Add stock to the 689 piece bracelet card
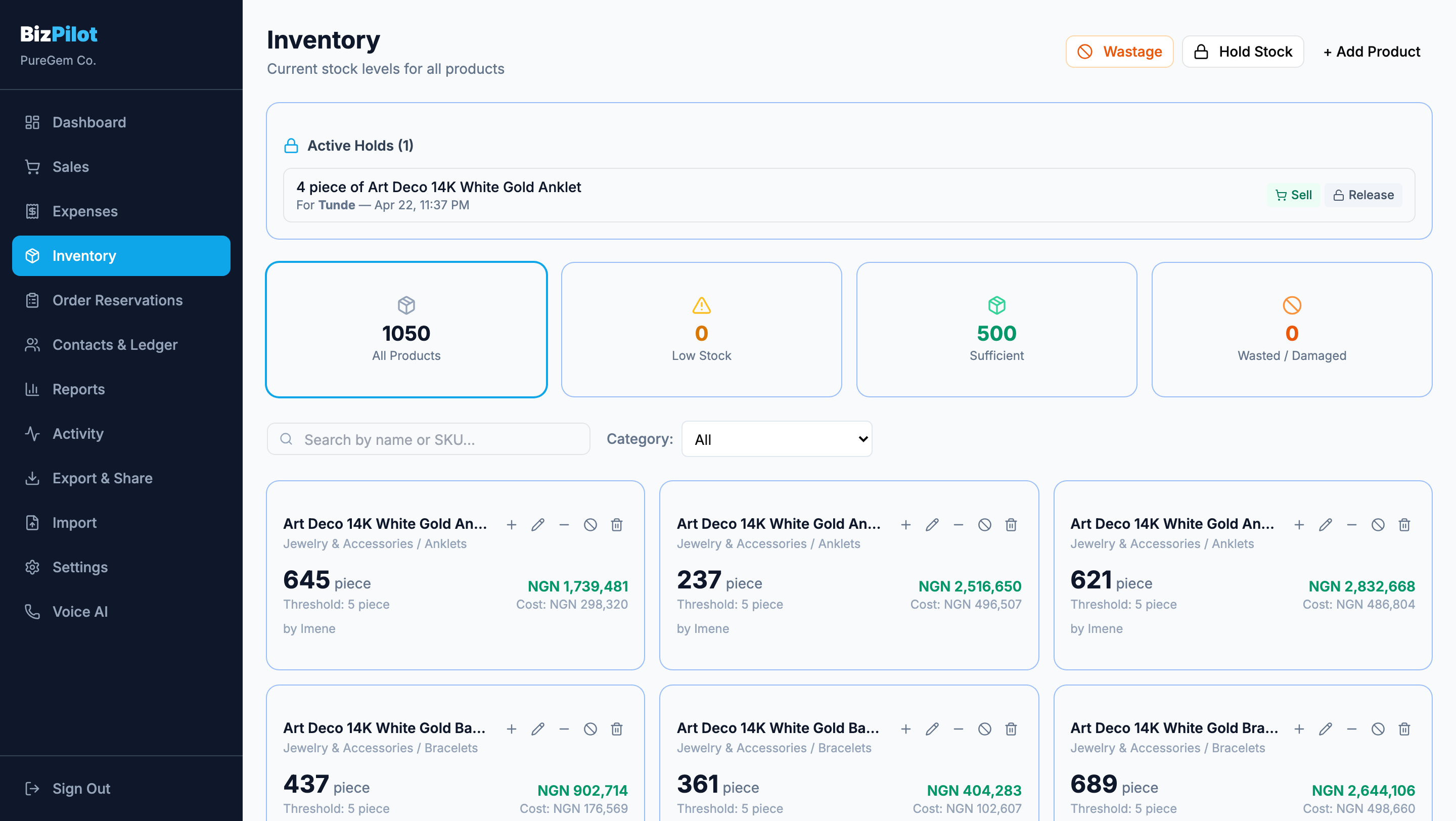1456x821 pixels. 1299,729
